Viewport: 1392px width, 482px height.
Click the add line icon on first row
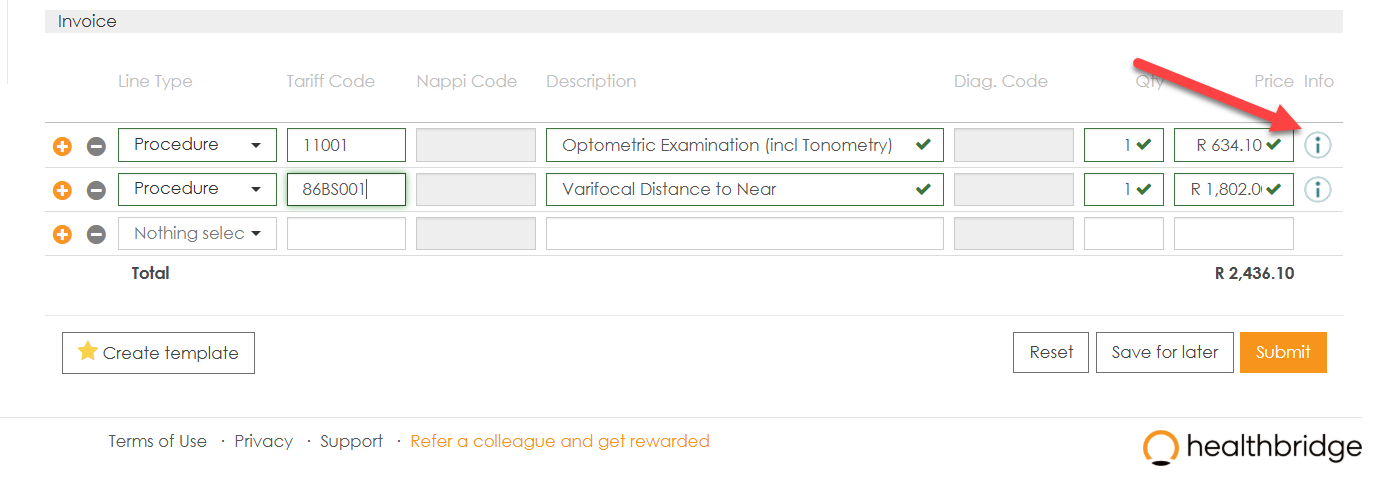tap(62, 146)
